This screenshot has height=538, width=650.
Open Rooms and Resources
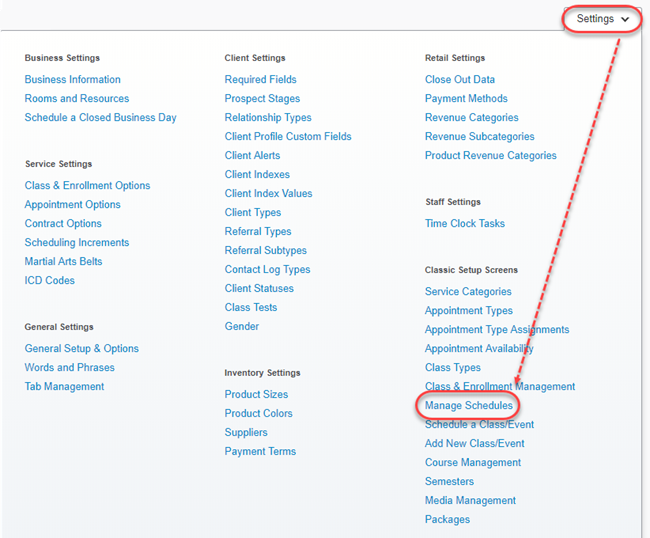pyautogui.click(x=77, y=99)
